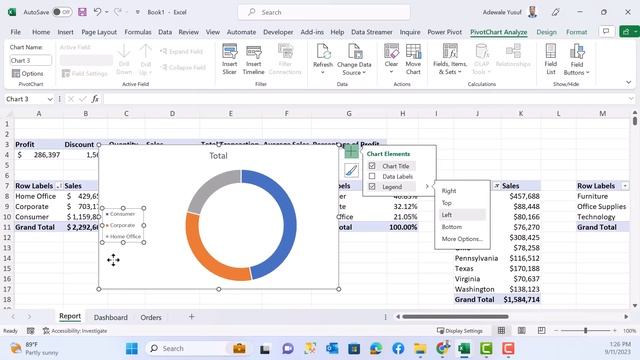
Task: Open the Chart Styles brush button
Action: pos(351,170)
